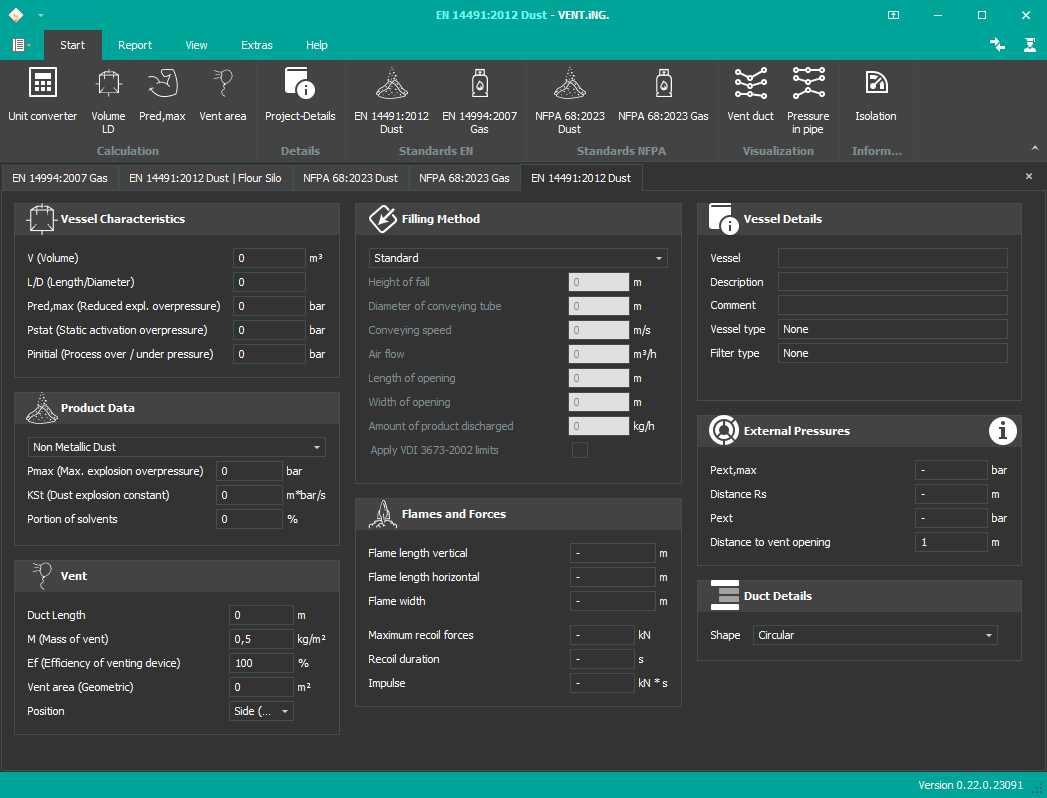The image size is (1047, 798).
Task: Click the External Pressures info icon
Action: click(x=1002, y=431)
